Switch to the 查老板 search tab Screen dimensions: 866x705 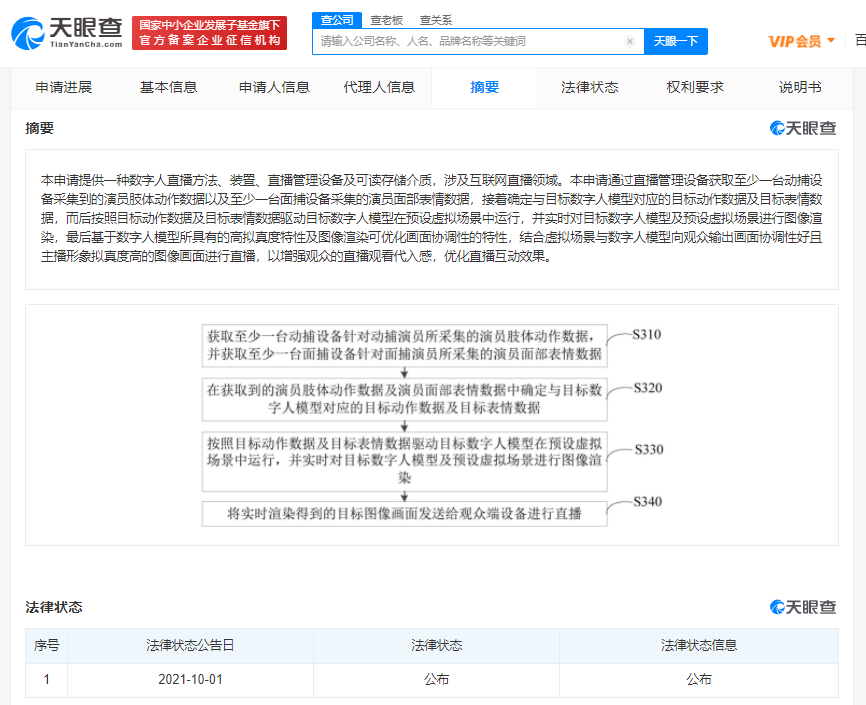pyautogui.click(x=387, y=20)
